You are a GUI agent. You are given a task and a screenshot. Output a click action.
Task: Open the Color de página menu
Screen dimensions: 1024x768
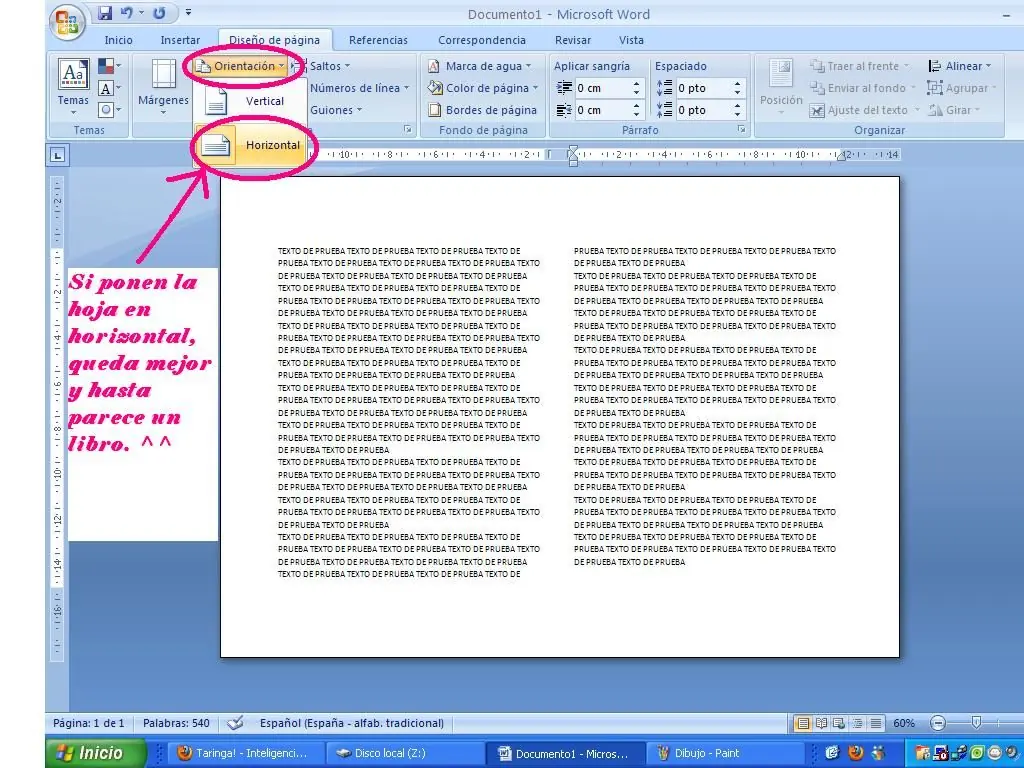(482, 88)
